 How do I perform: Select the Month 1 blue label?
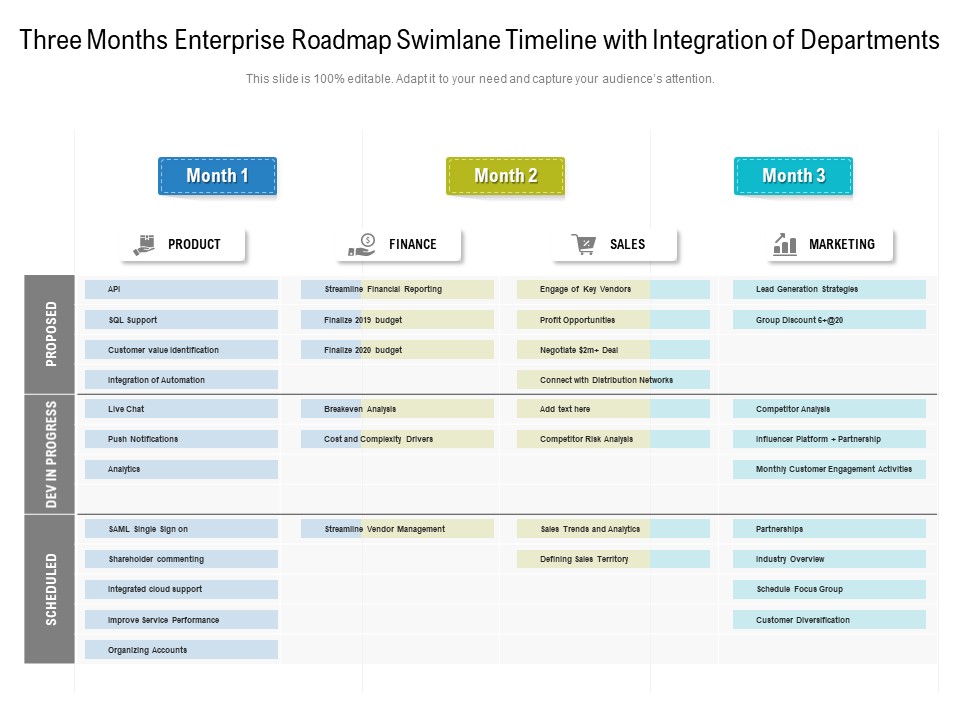click(217, 176)
